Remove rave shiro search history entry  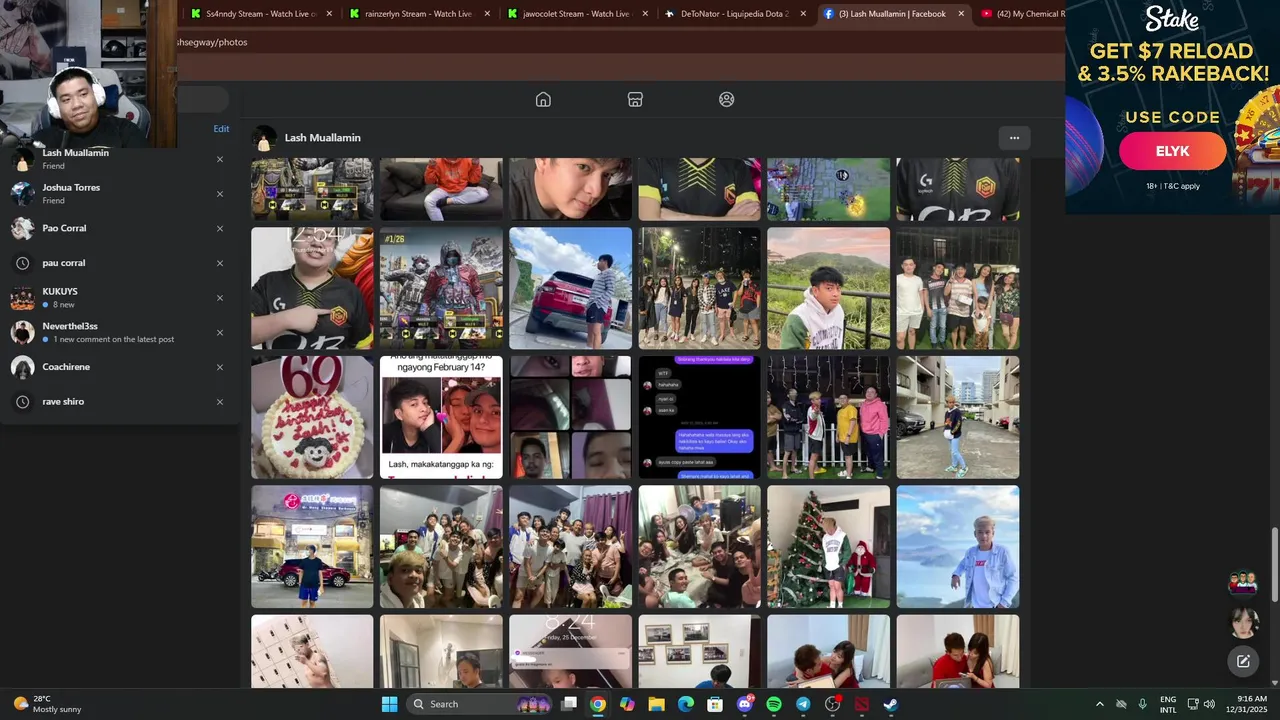220,402
